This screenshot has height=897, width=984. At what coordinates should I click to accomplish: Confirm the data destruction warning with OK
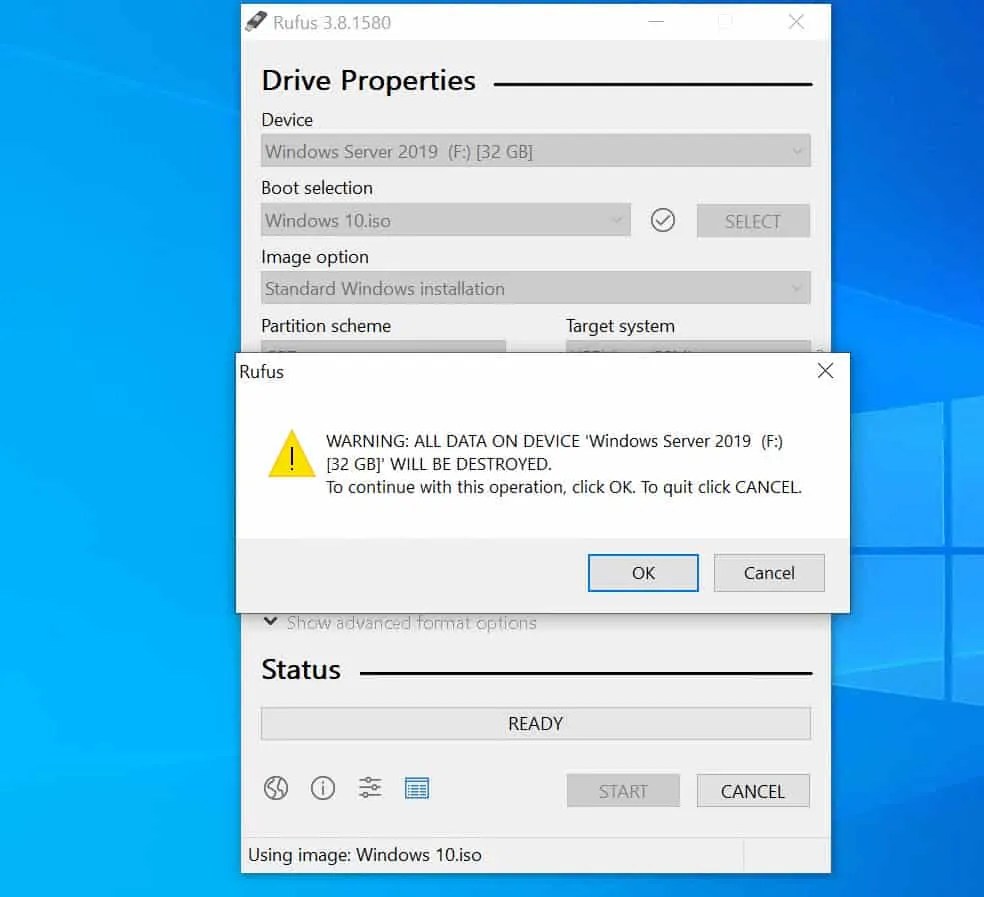tap(643, 572)
